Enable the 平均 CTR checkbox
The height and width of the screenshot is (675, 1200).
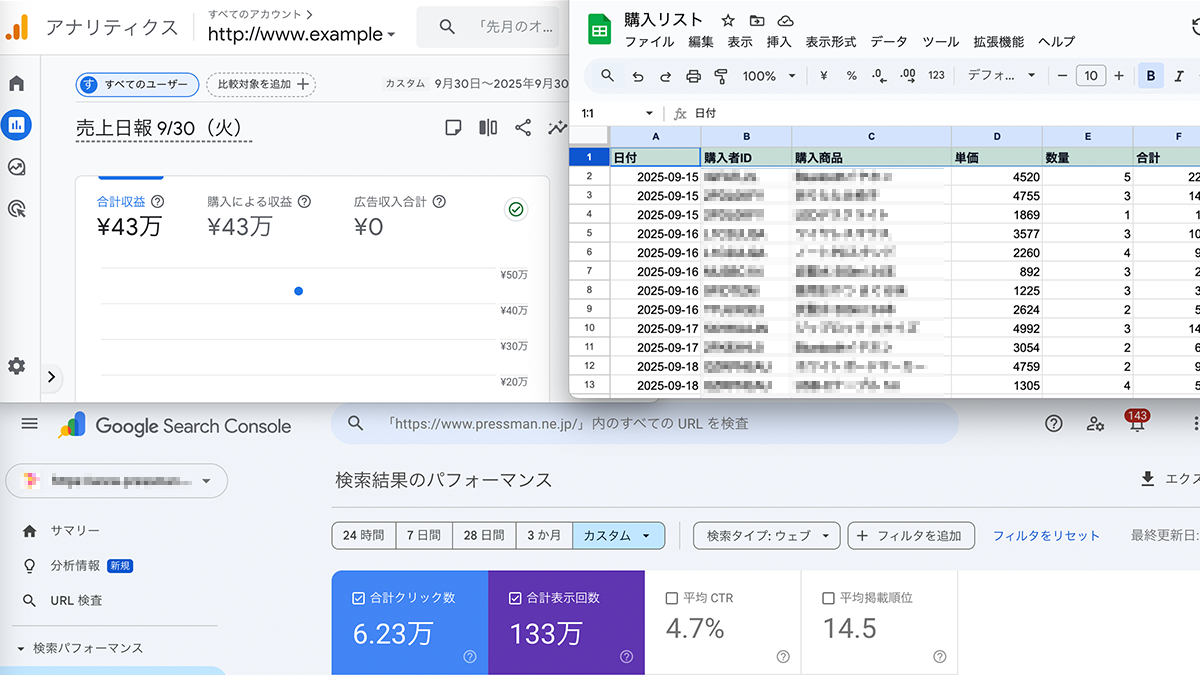672,598
